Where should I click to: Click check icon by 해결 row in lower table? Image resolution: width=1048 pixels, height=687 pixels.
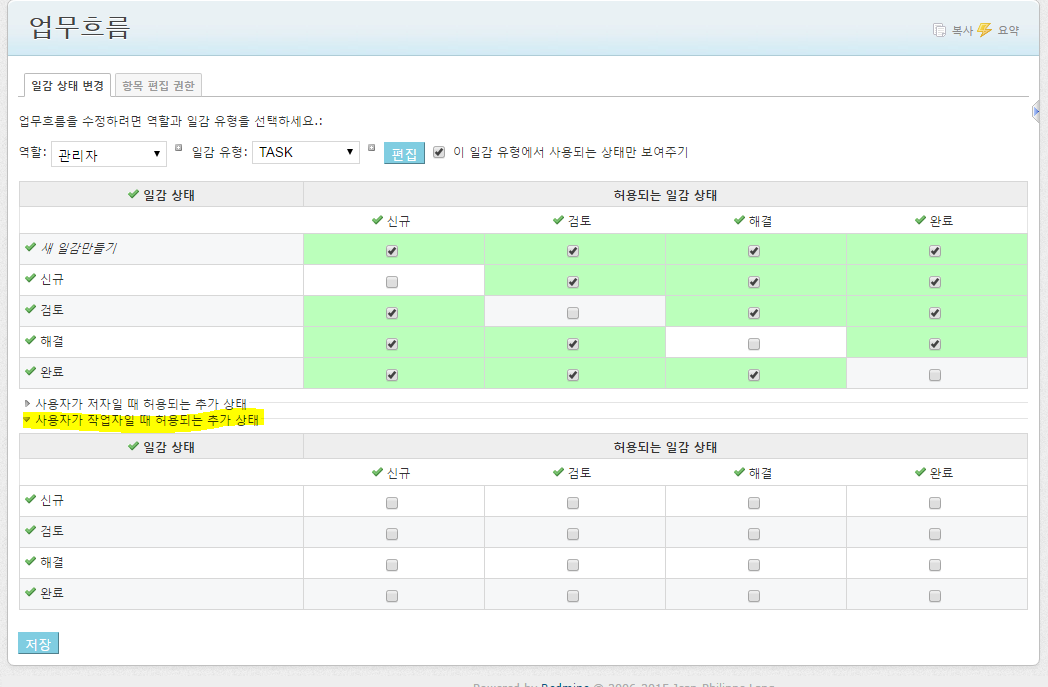[x=30, y=561]
